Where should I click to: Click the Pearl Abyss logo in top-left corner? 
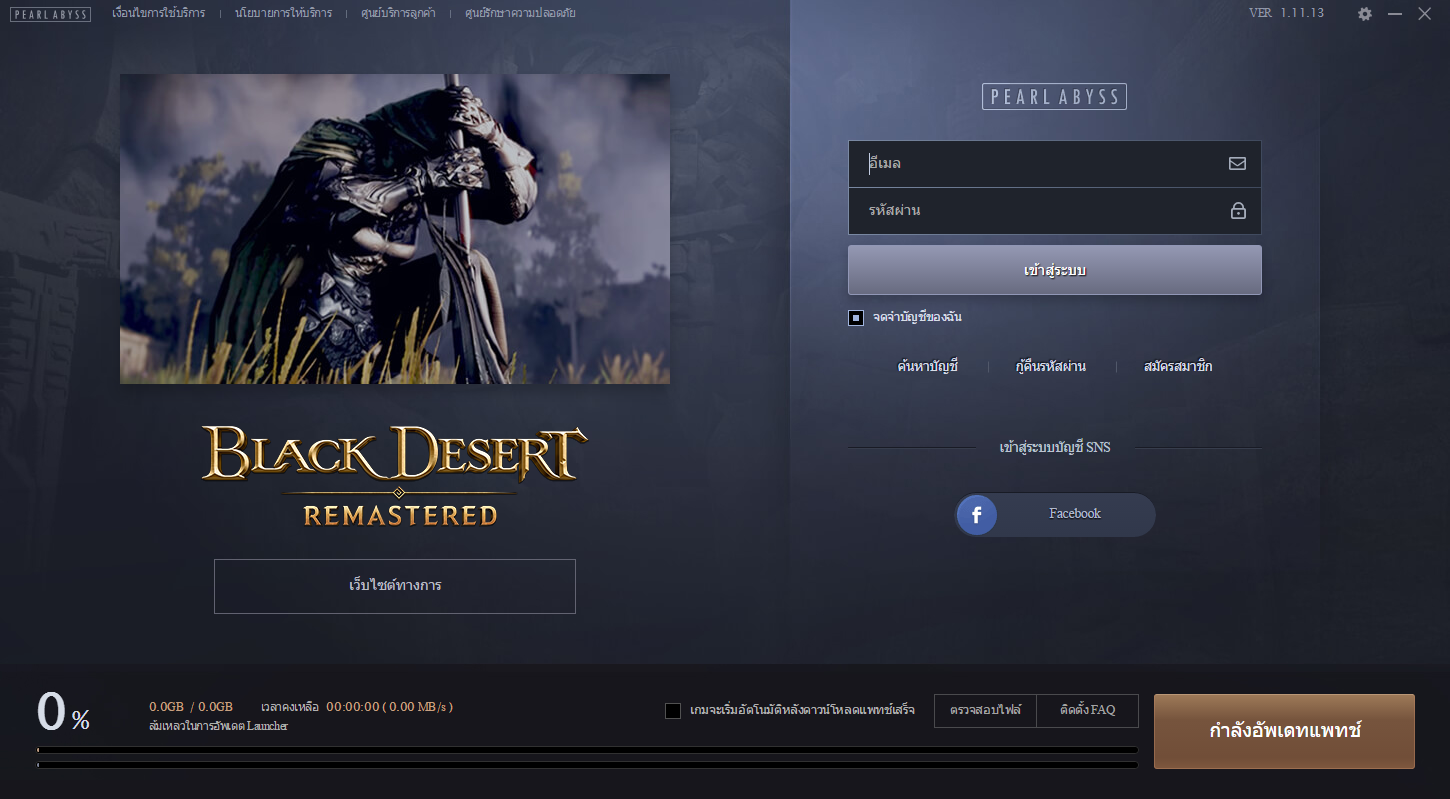point(50,14)
